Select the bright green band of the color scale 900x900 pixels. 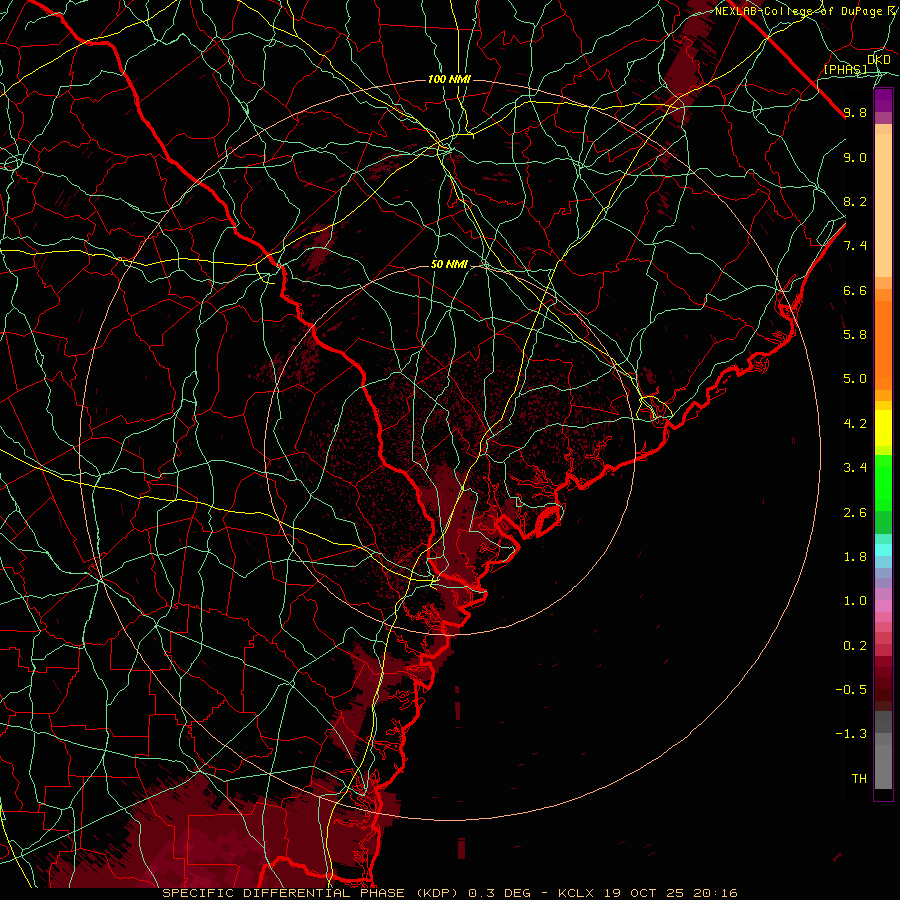pos(883,482)
